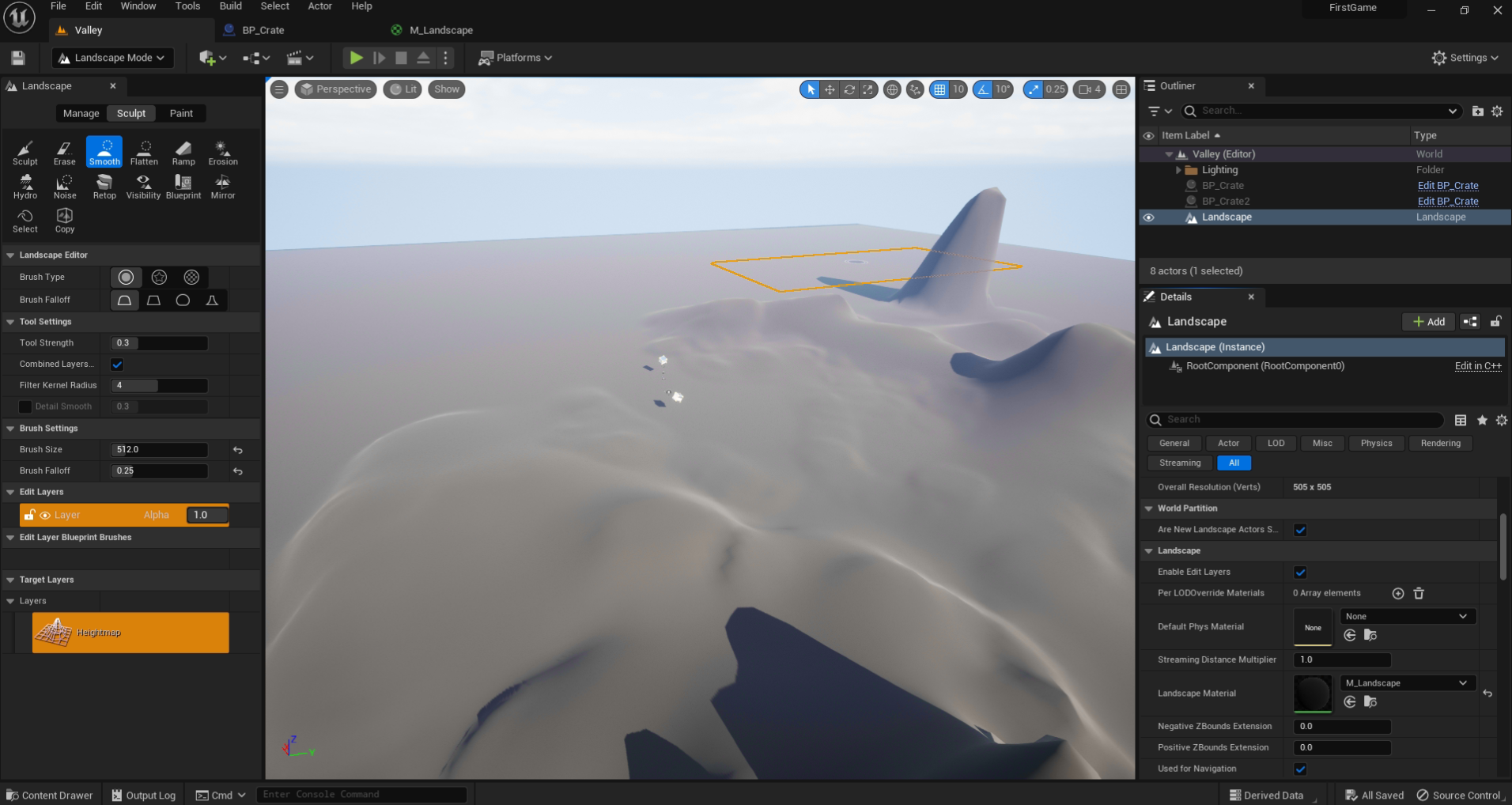Screen dimensions: 1512x805
Task: Toggle Used for Navigation checkbox
Action: pos(1300,769)
